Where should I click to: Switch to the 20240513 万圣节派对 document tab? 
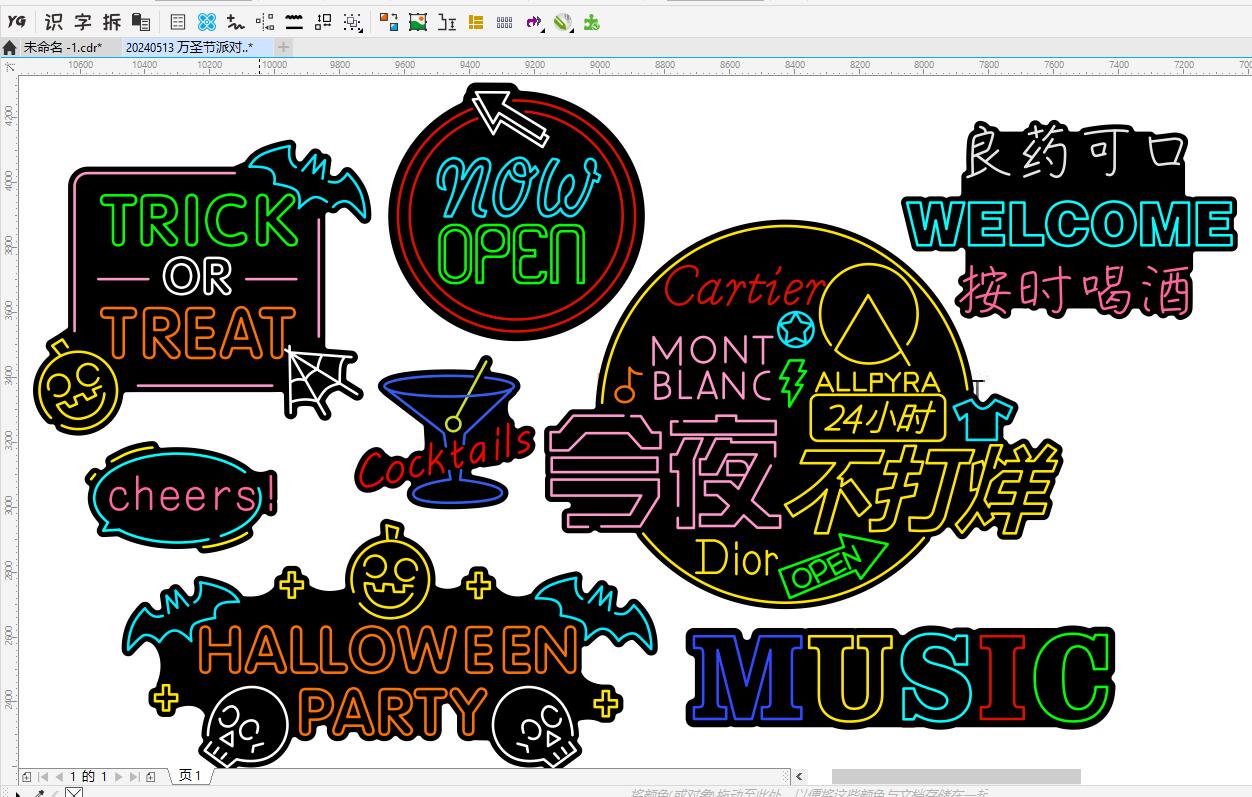pos(189,47)
